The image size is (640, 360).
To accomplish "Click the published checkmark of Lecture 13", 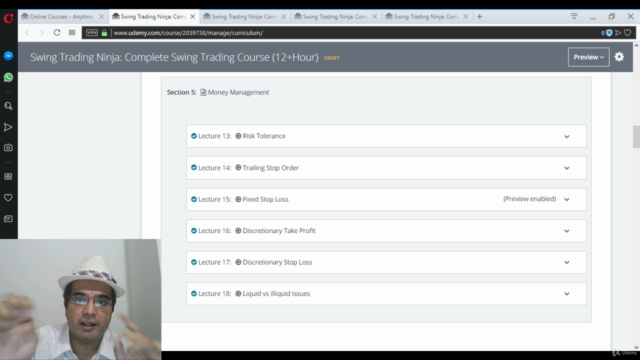I will 194,136.
